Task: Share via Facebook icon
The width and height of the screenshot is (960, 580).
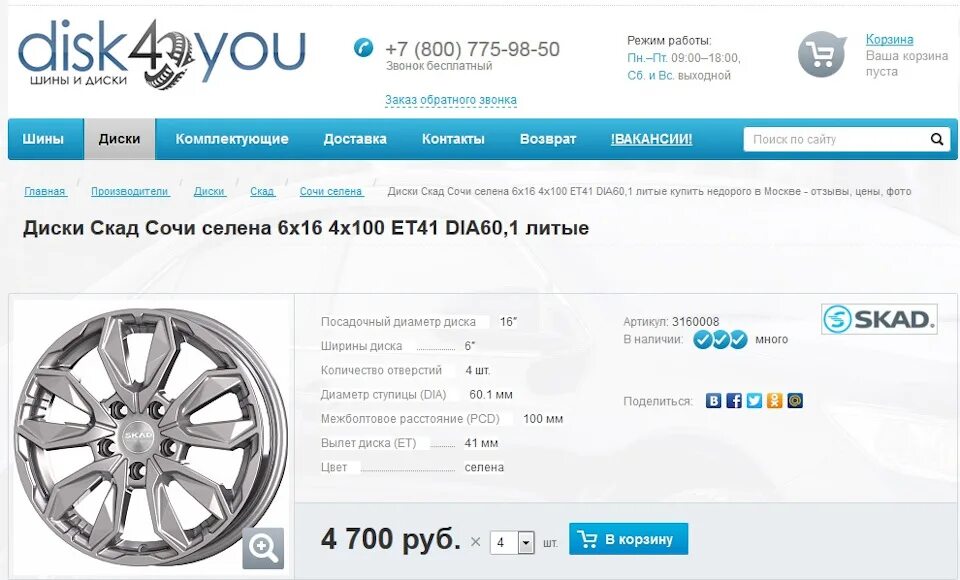Action: point(733,401)
